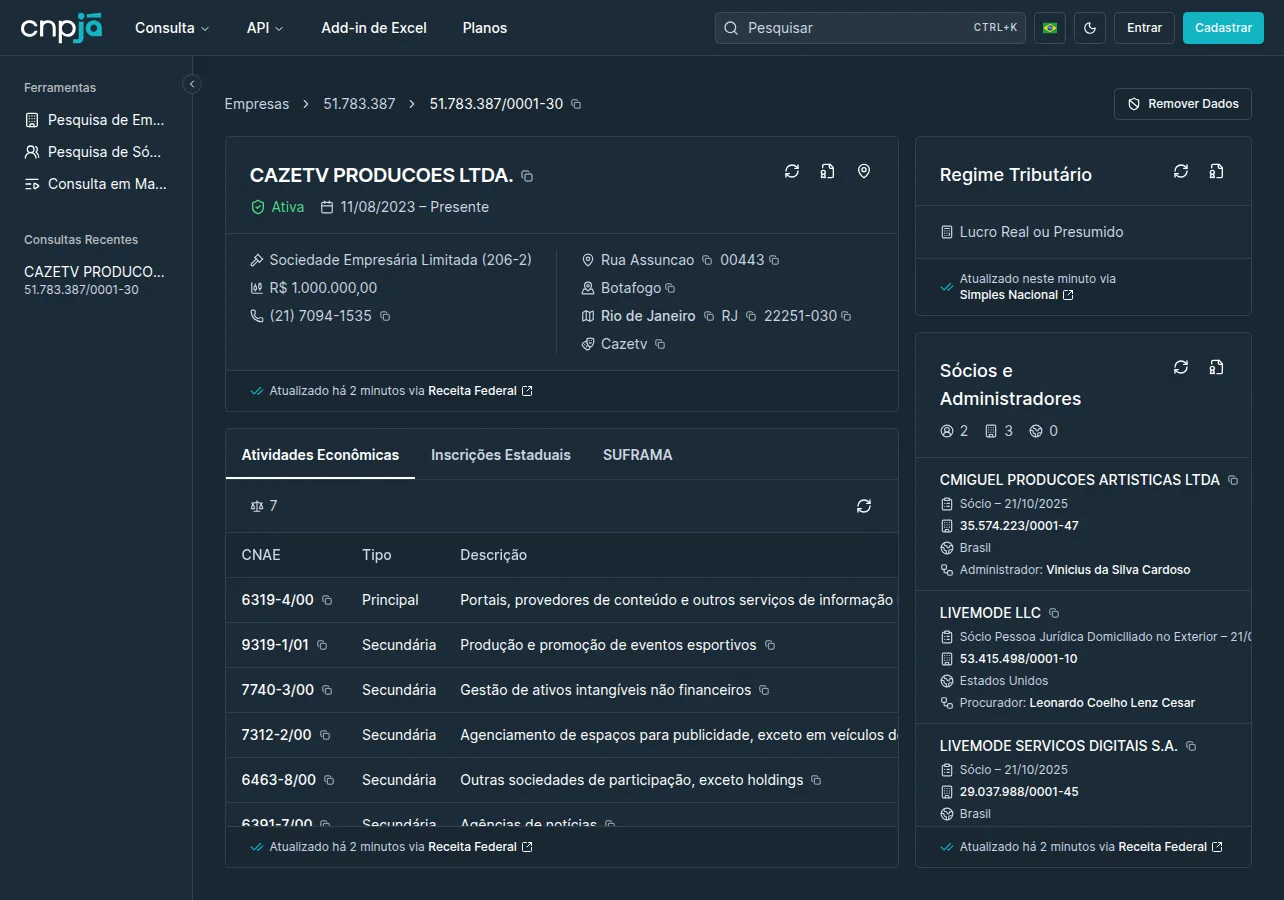Navigate to 51.783.387 breadcrumb
The width and height of the screenshot is (1284, 900).
(359, 104)
